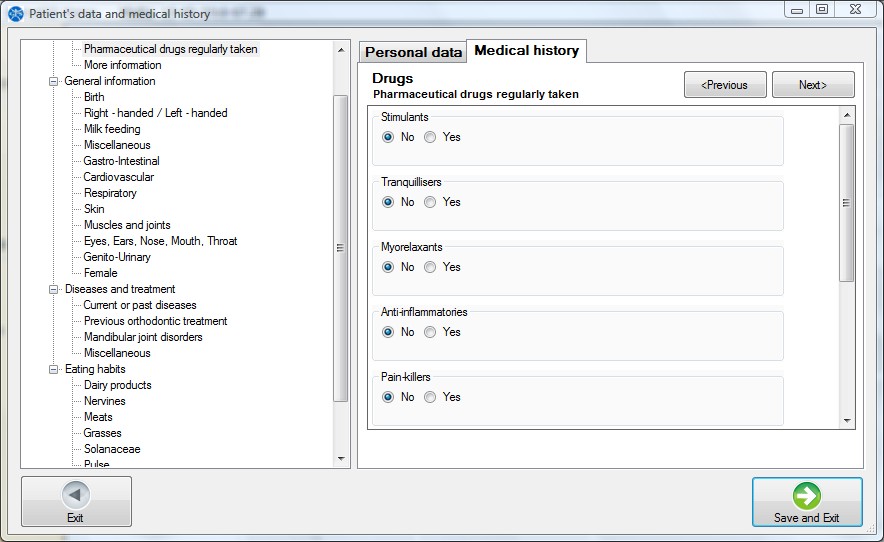Collapse the Eating habits tree node
Viewport: 884px width, 542px height.
pyautogui.click(x=54, y=369)
